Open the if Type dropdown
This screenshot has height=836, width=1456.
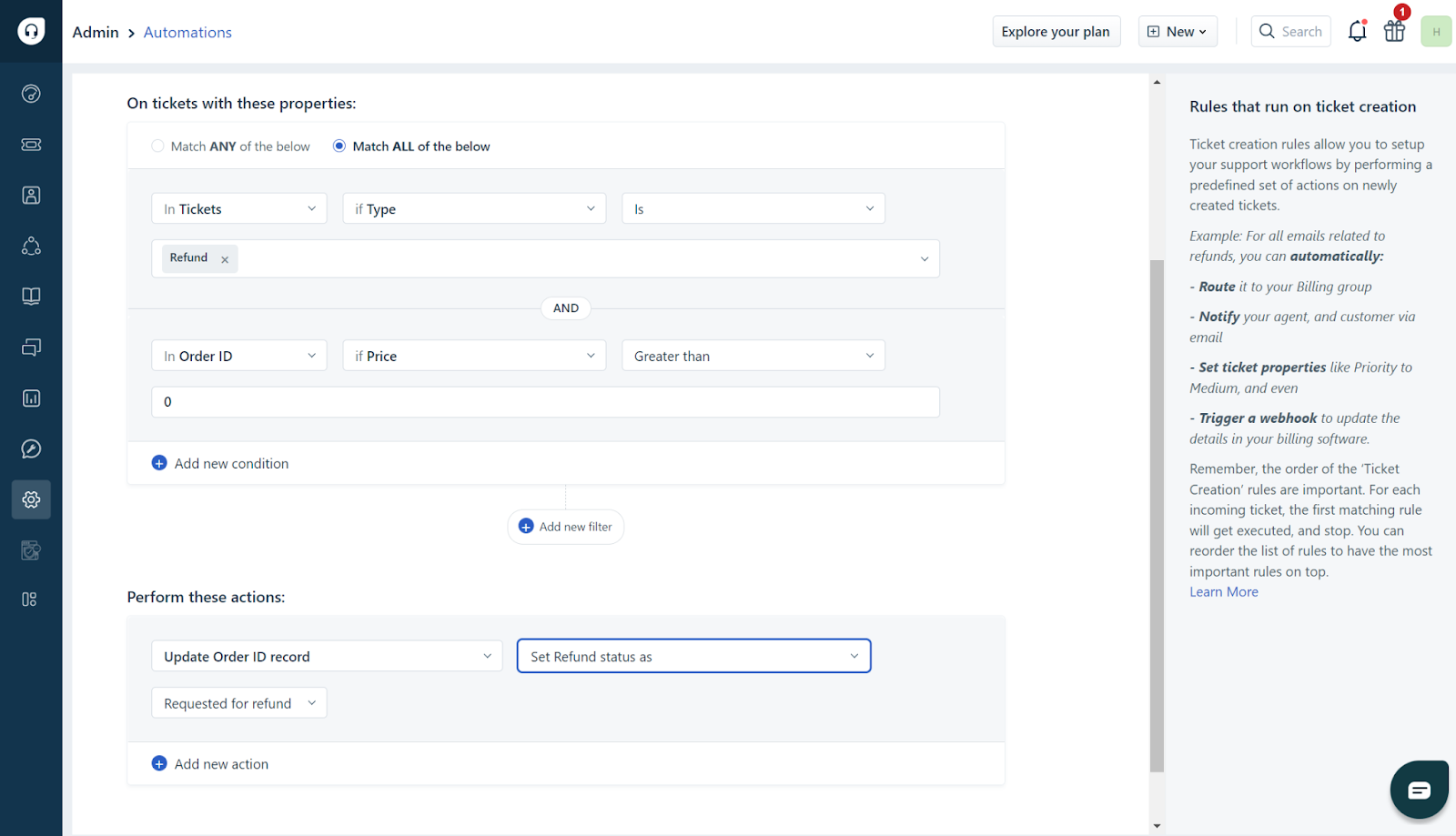click(474, 208)
